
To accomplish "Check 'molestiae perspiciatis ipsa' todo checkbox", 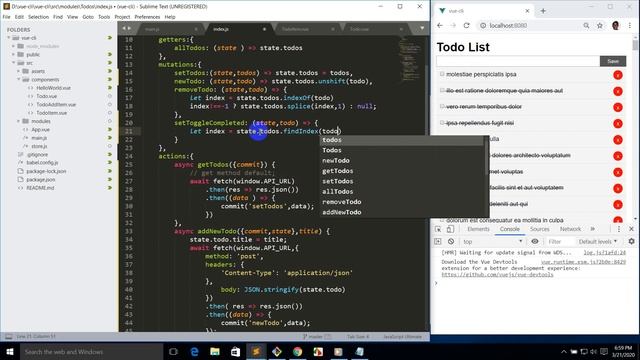I will coord(442,74).
